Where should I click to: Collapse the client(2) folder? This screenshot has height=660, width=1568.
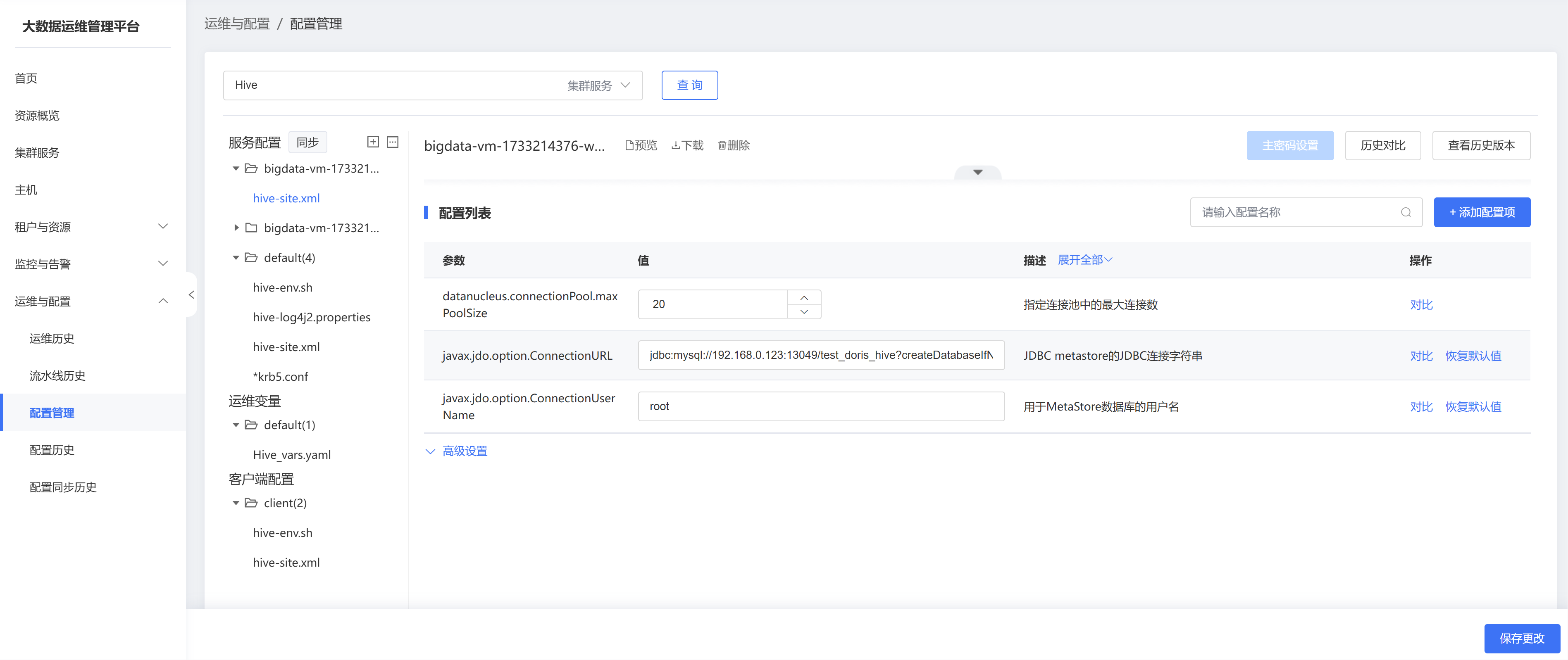click(x=236, y=503)
